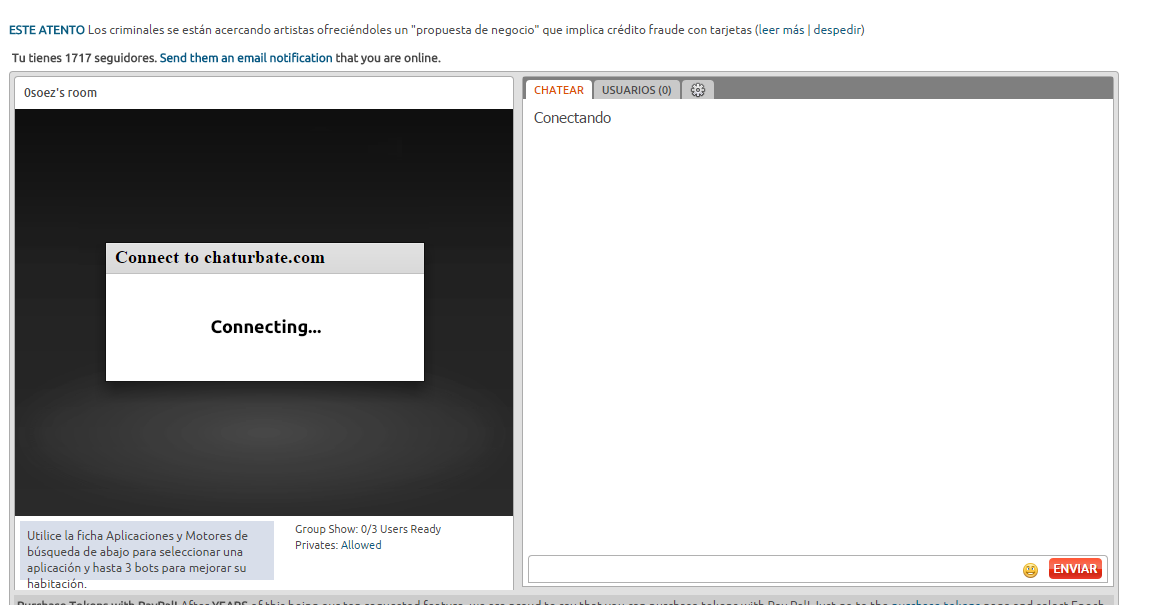Click 'Group Show: 0/3 Users Ready' text
The height and width of the screenshot is (605, 1152).
(x=368, y=529)
